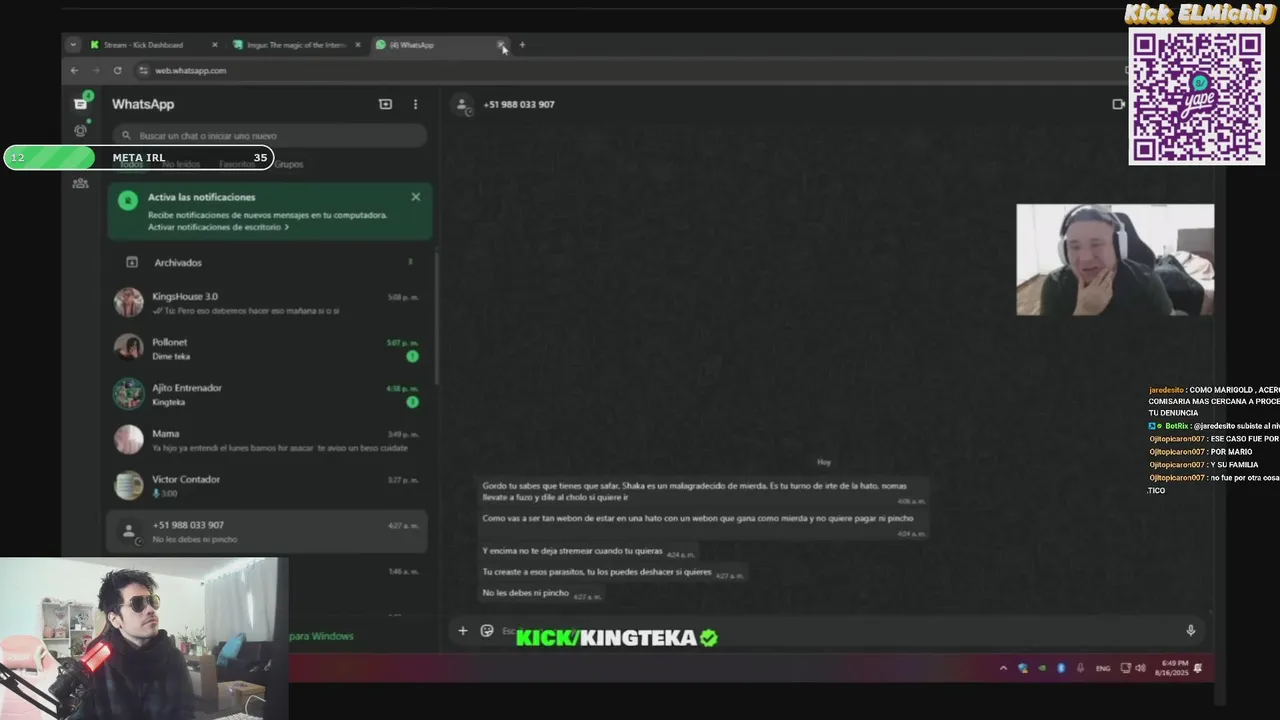
Task: Open contact profile avatar in chat header
Action: pyautogui.click(x=461, y=104)
